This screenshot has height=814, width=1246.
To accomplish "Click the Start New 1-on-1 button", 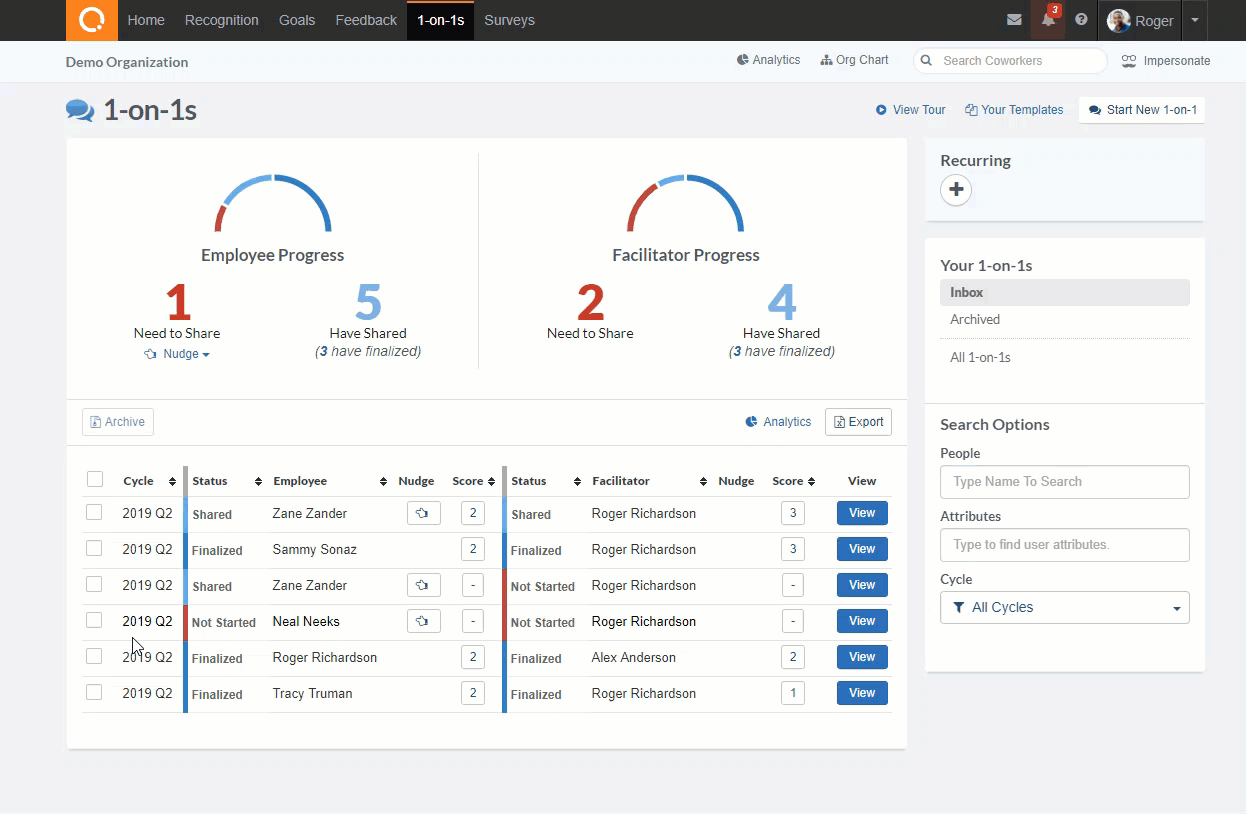I will tap(1142, 110).
